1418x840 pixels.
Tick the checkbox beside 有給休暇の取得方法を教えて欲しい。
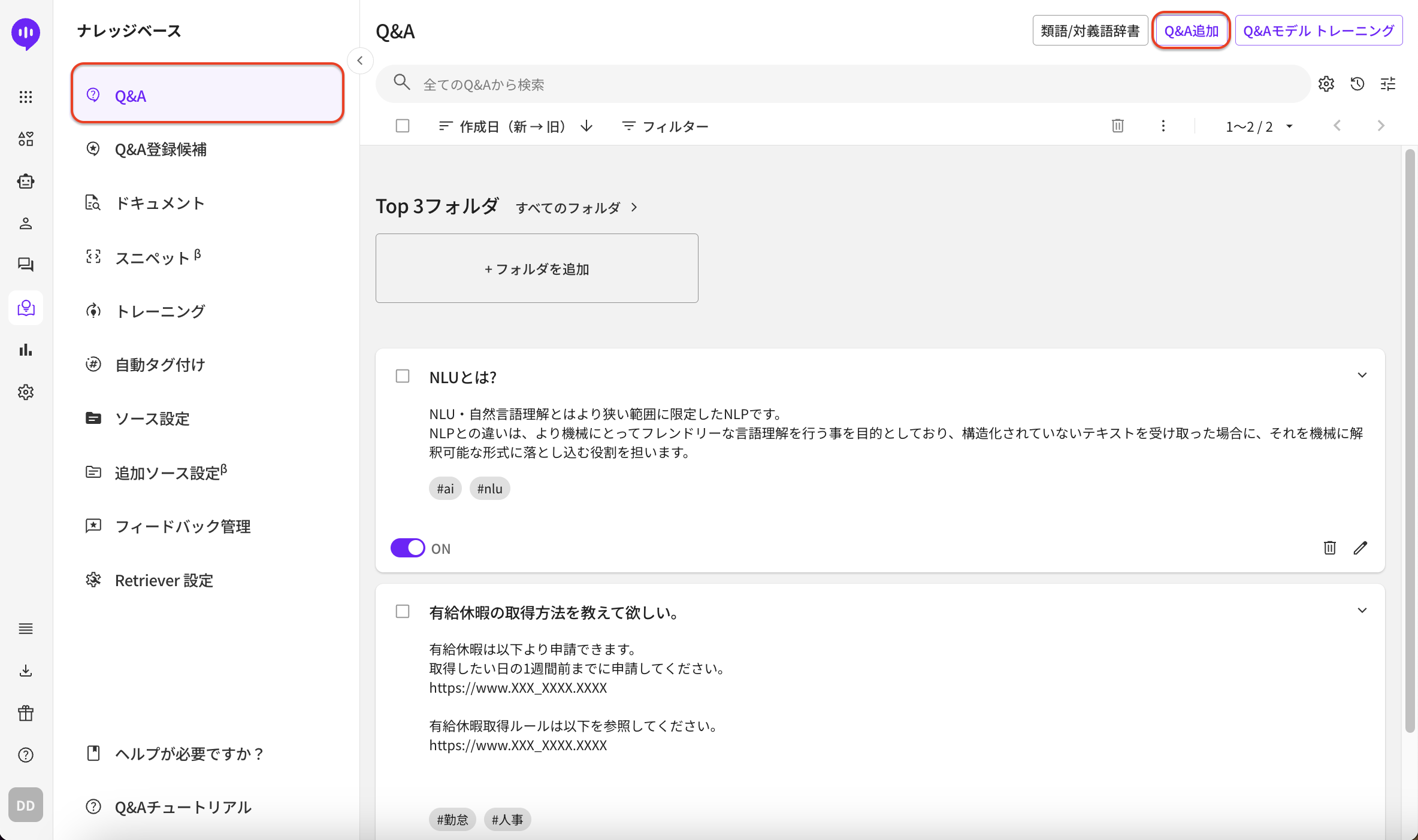pyautogui.click(x=403, y=611)
